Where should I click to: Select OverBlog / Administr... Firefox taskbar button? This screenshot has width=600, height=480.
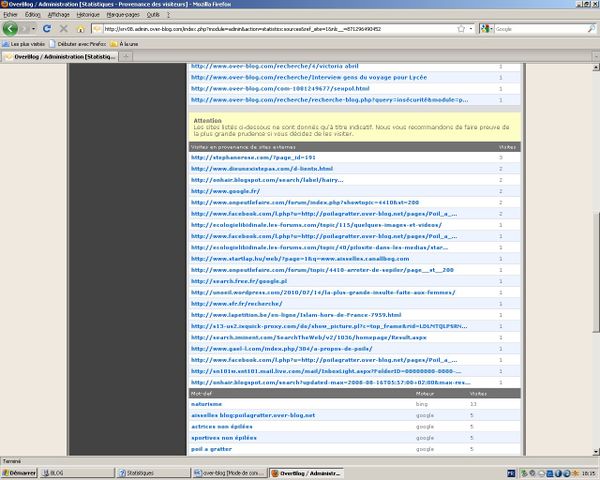click(306, 473)
